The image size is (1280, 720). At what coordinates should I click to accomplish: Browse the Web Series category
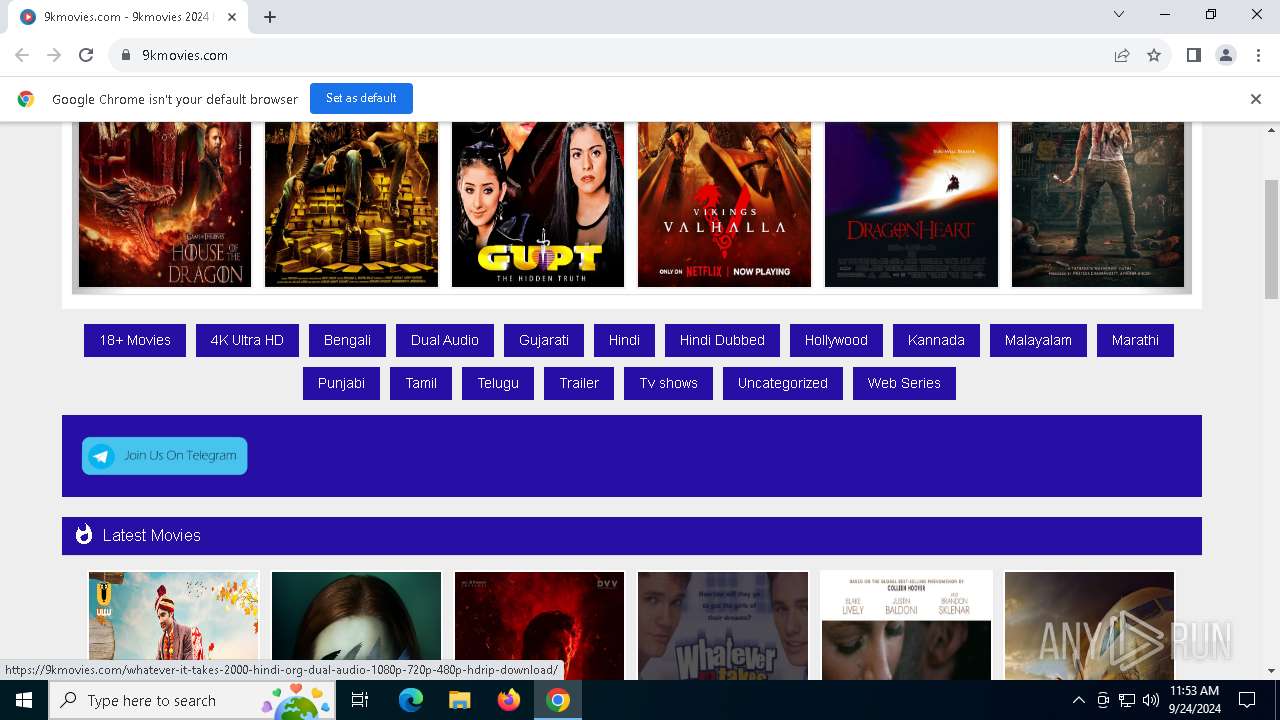[x=904, y=383]
